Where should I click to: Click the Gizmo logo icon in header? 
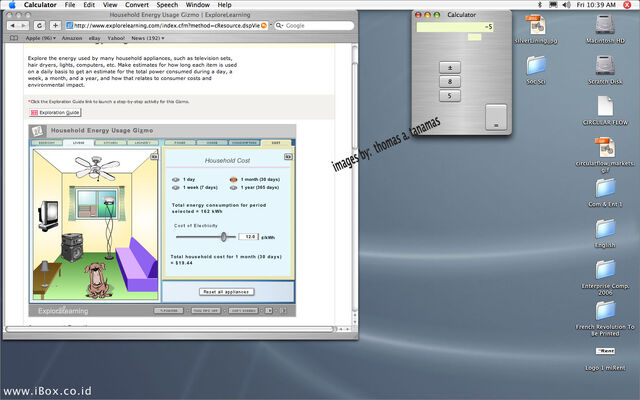pos(38,131)
